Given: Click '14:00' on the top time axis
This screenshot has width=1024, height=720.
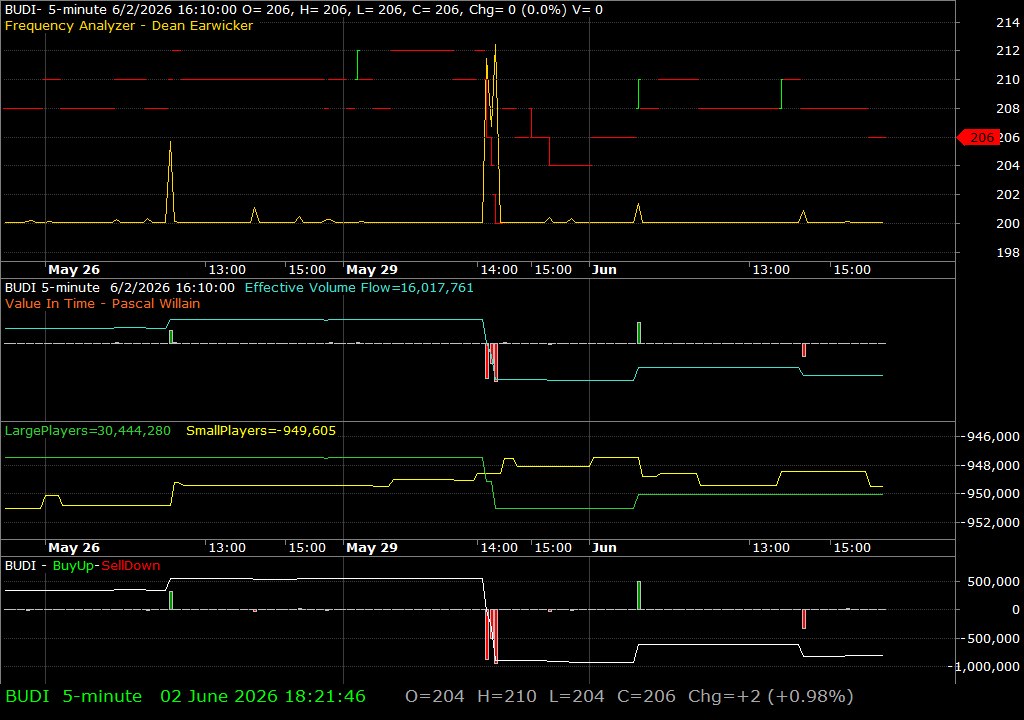Looking at the screenshot, I should (x=499, y=270).
